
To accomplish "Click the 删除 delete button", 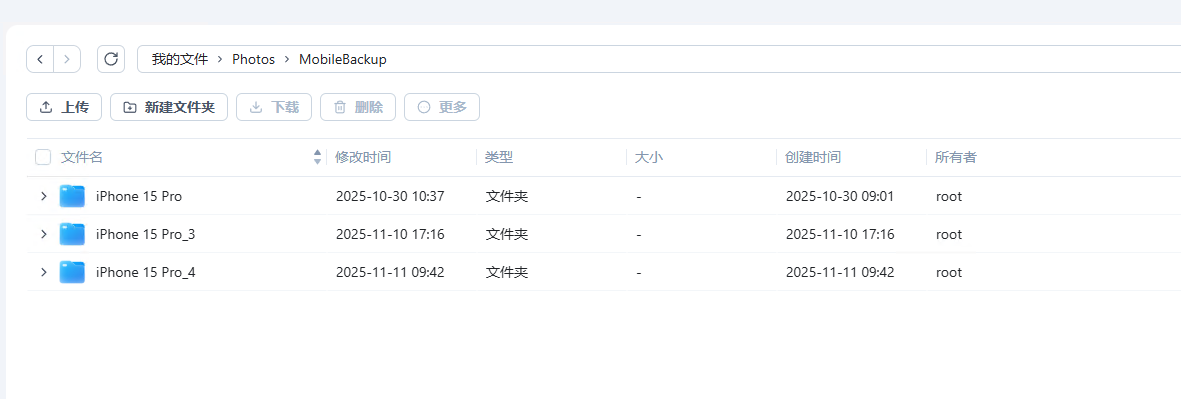I will [358, 107].
